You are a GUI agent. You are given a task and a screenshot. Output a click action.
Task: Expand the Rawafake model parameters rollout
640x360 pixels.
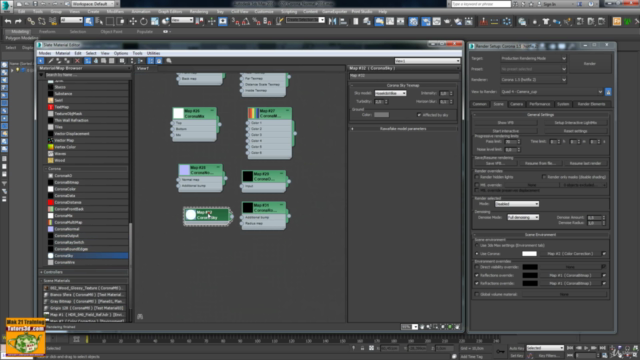coord(403,129)
